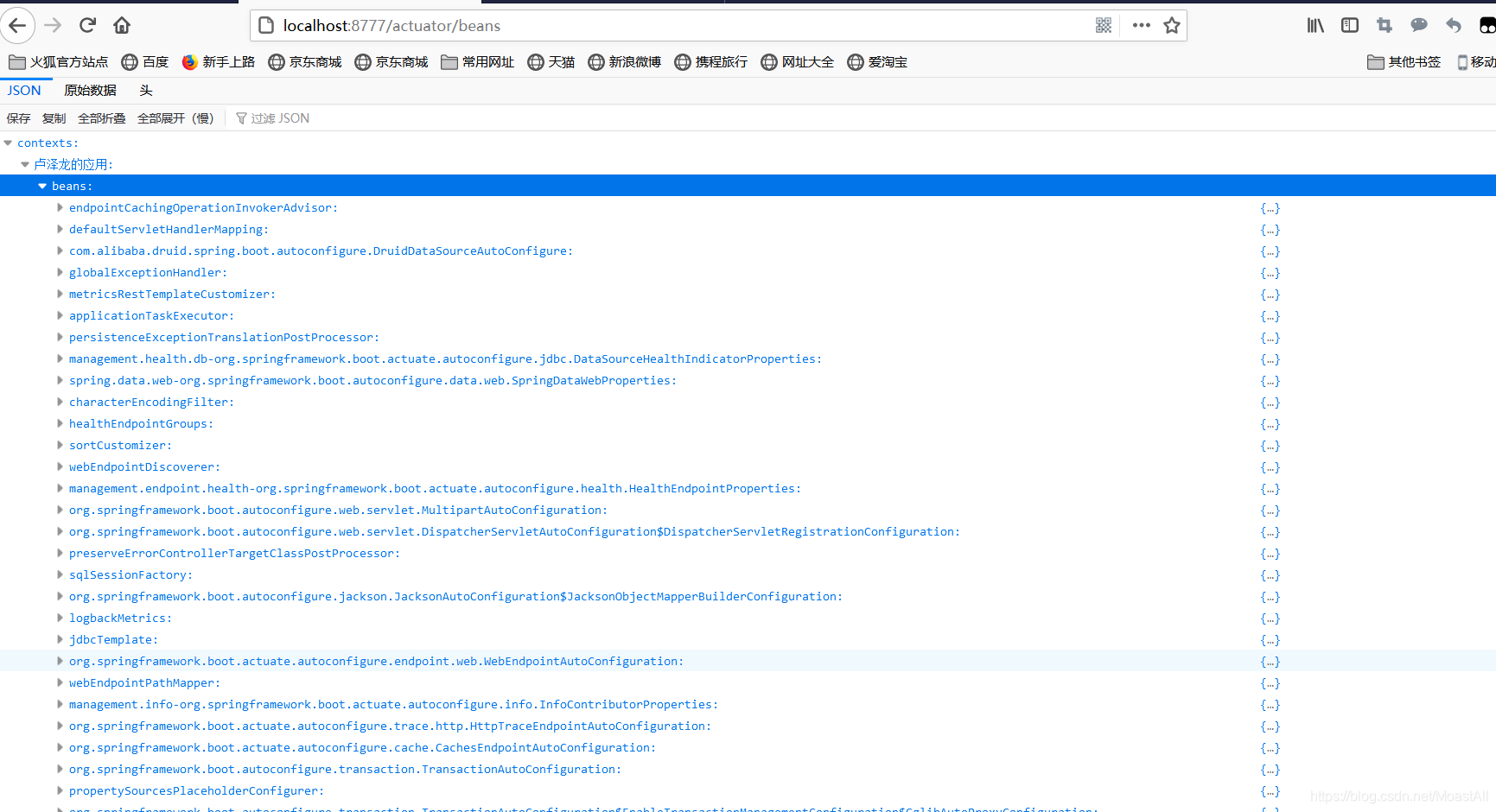
Task: Expand sqlSessionFactory node
Action: pyautogui.click(x=60, y=574)
